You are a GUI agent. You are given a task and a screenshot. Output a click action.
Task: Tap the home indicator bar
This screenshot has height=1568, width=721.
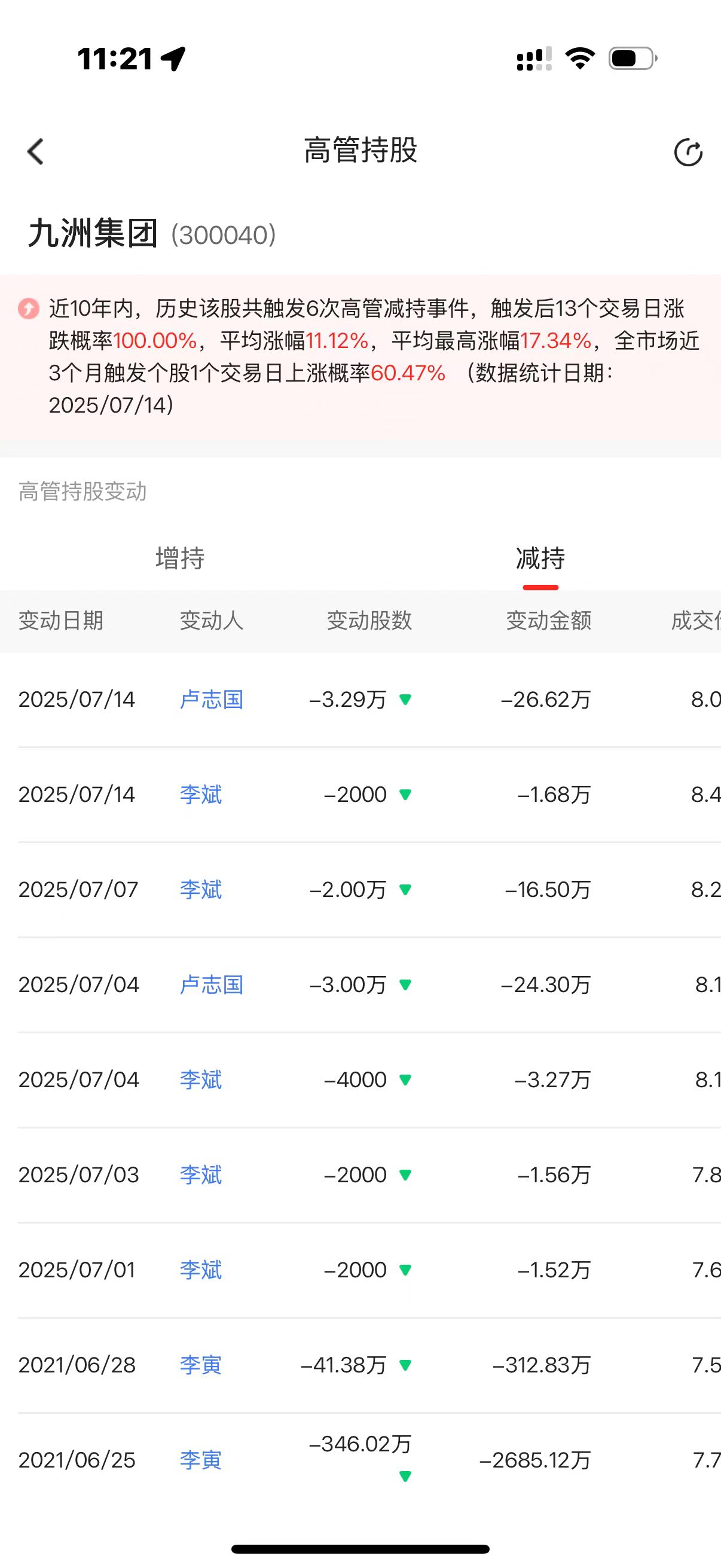tap(360, 1549)
